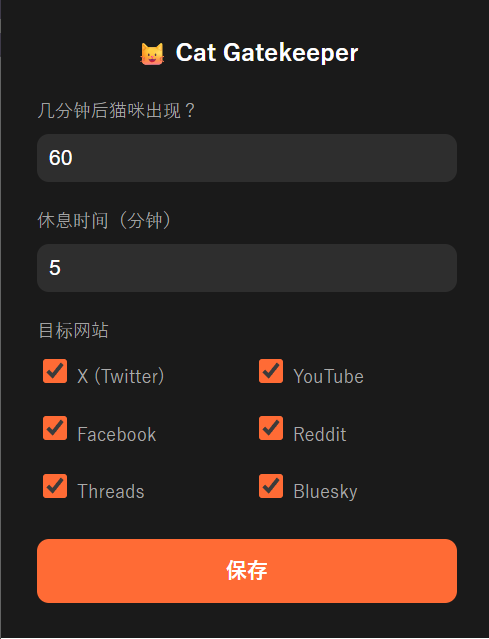Click the Cat Gatekeeper title text

coord(267,53)
